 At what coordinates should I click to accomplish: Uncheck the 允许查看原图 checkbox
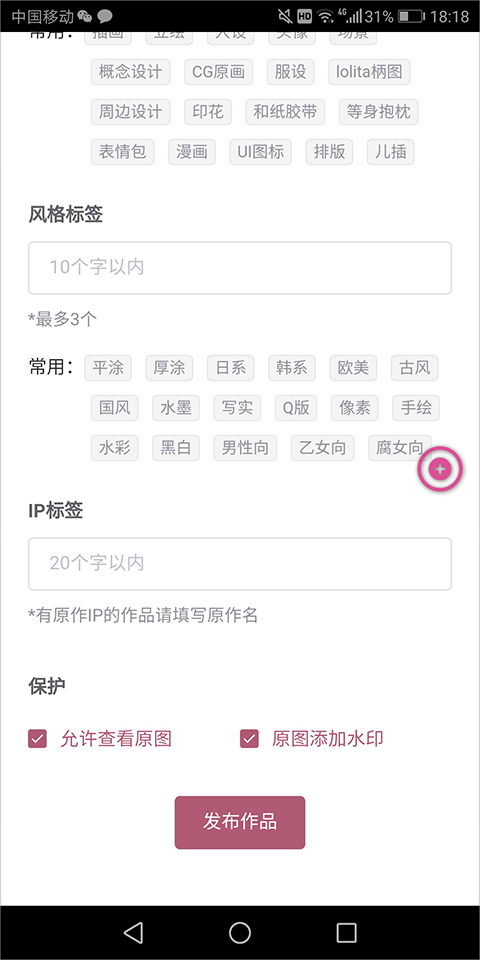37,738
